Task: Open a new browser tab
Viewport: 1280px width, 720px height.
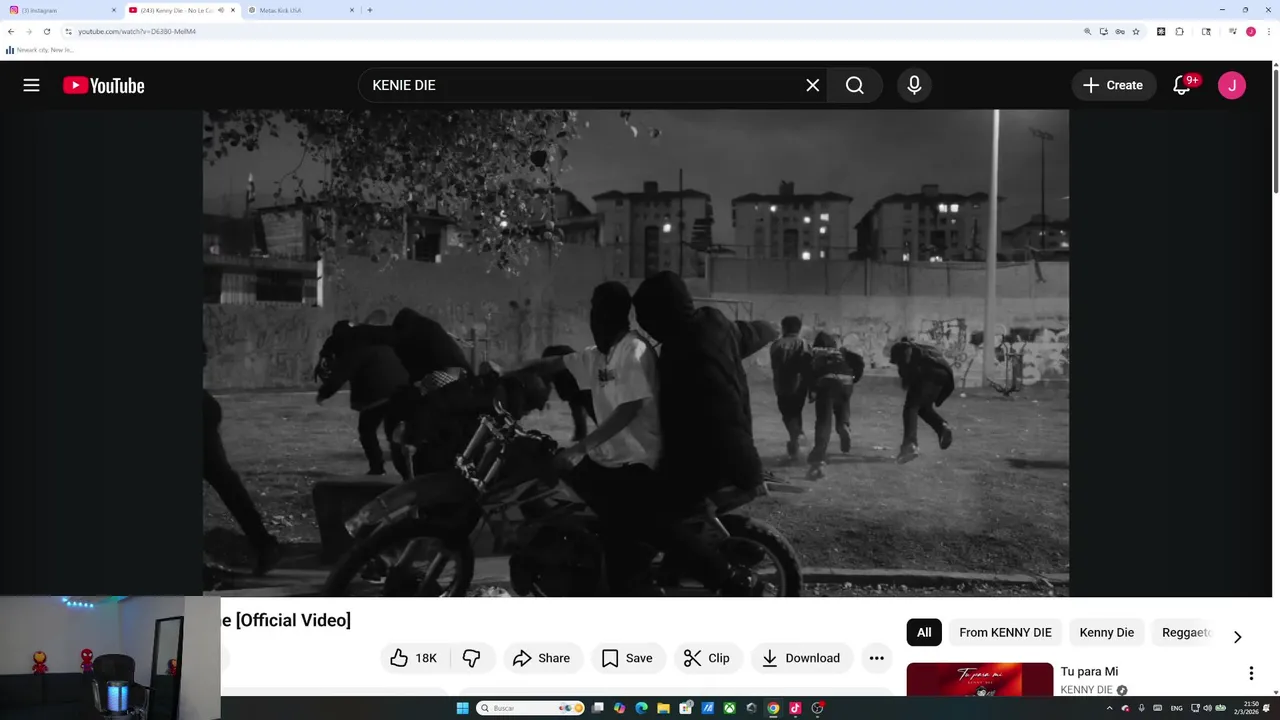Action: (370, 10)
